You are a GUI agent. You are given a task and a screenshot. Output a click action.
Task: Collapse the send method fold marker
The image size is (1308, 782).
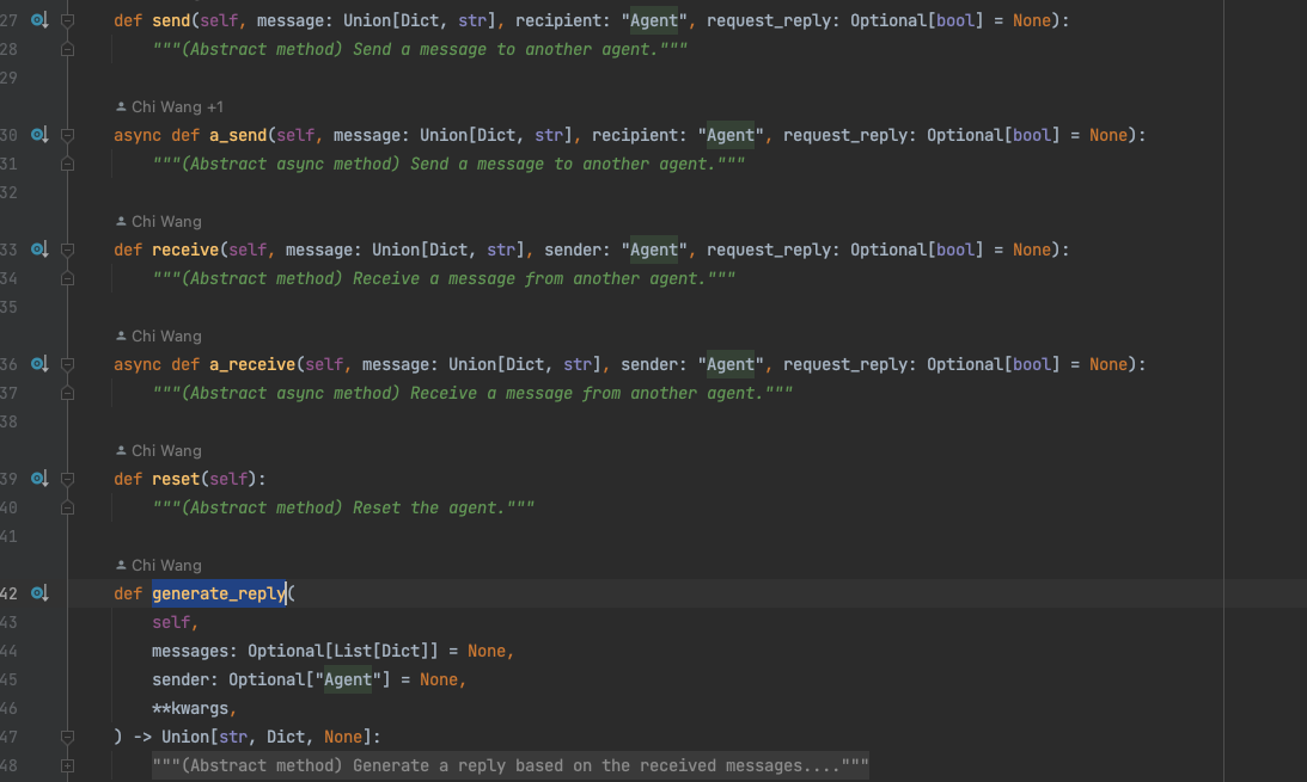pos(68,20)
